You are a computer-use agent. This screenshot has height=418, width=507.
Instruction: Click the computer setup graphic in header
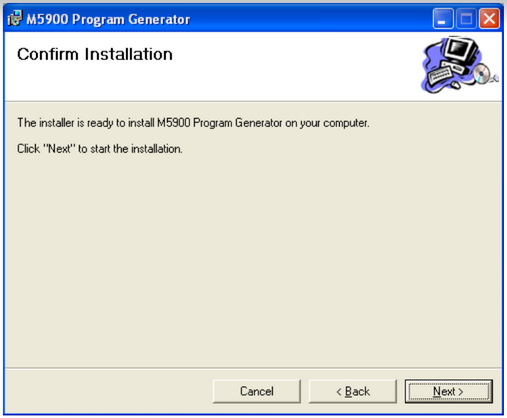pos(460,65)
